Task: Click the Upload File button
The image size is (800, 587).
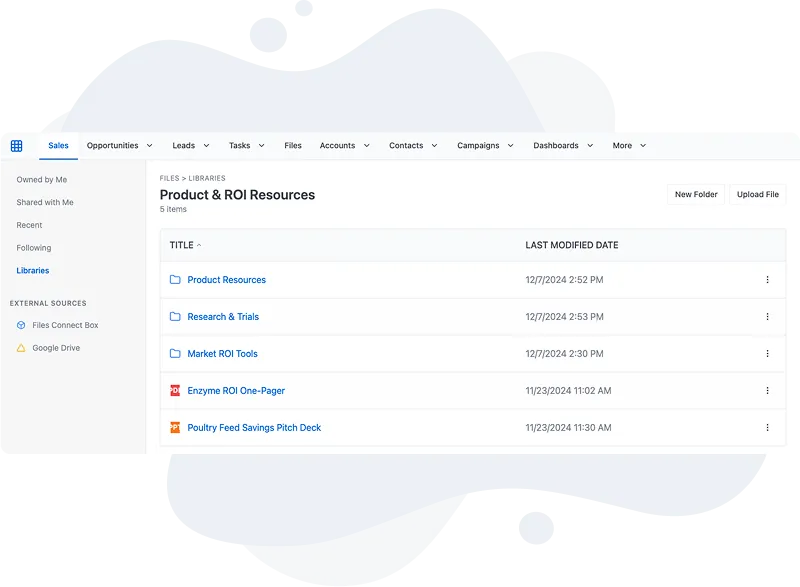Action: pyautogui.click(x=757, y=194)
